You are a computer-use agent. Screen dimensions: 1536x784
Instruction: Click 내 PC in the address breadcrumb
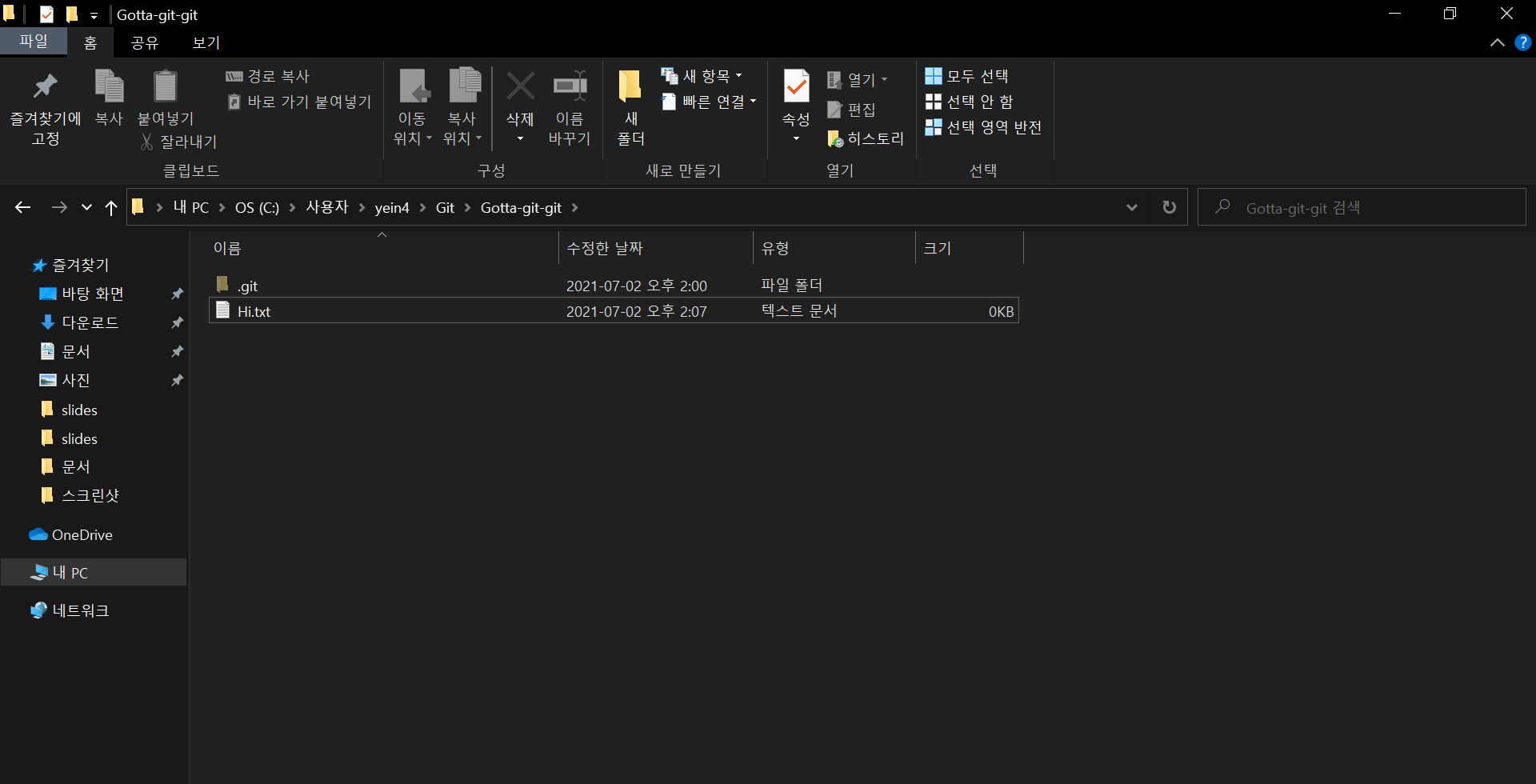point(190,207)
